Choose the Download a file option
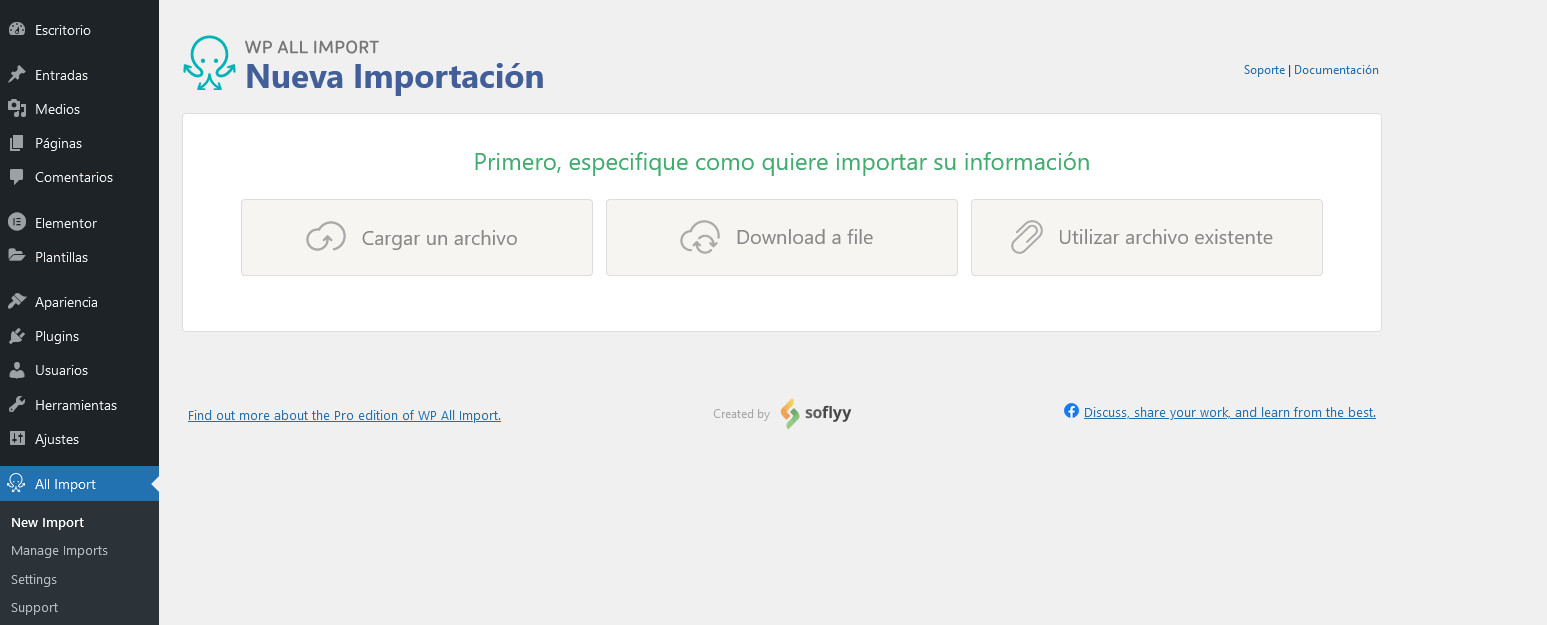1547x625 pixels. point(781,238)
